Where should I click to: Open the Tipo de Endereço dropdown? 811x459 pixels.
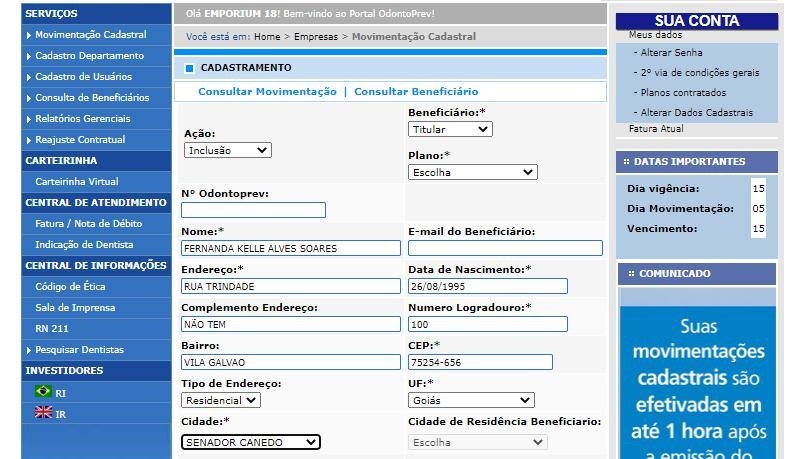[x=220, y=400]
